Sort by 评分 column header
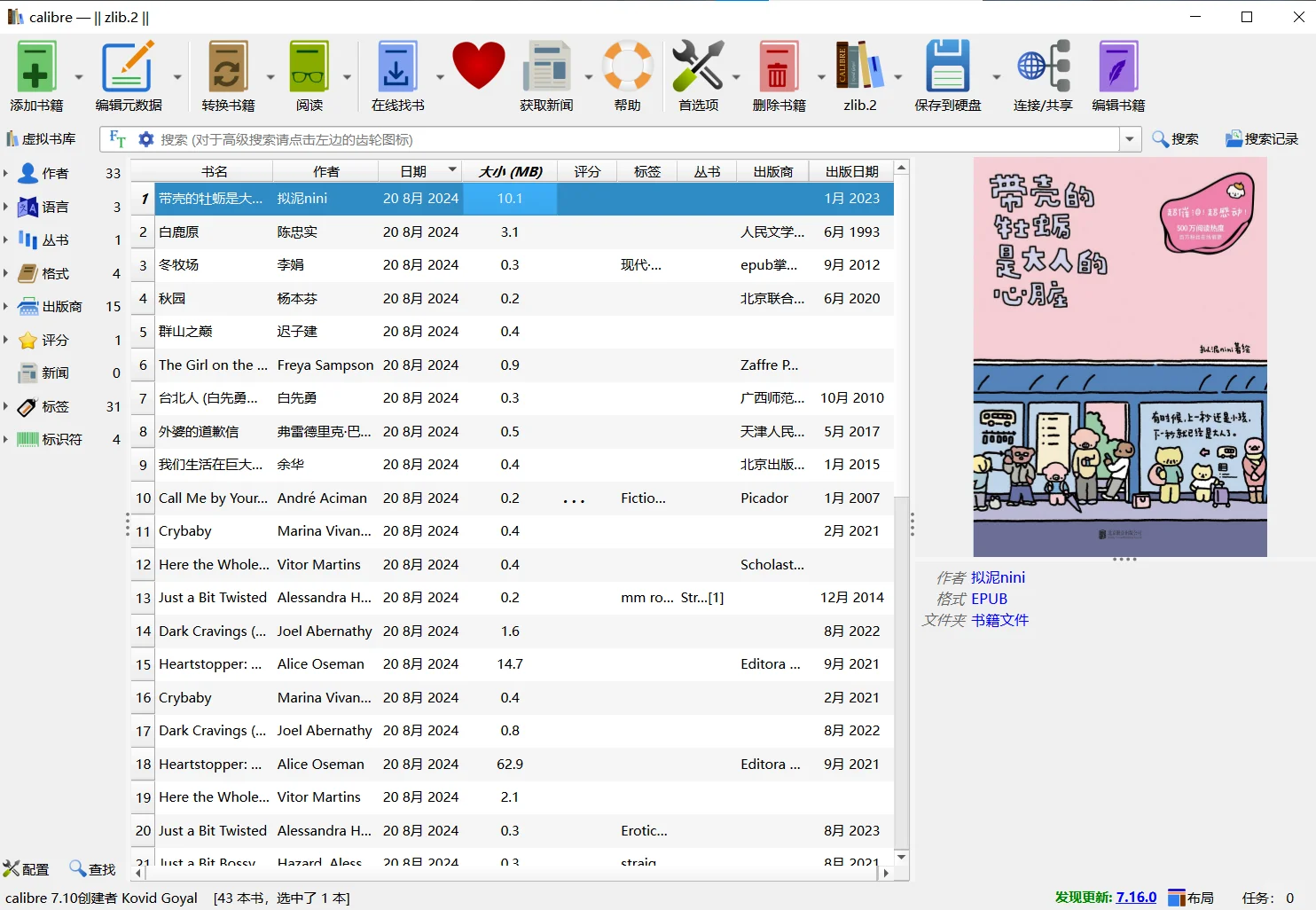Screen dimensions: 1316x910 click(x=586, y=171)
